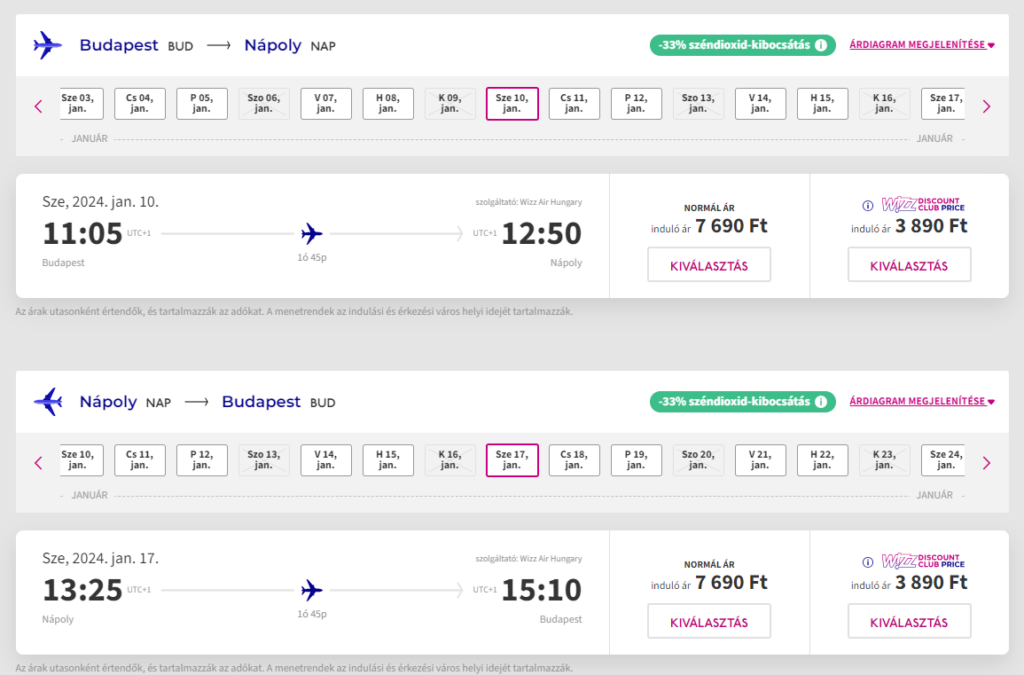Expand outbound Árdiagram megjelenítése
The width and height of the screenshot is (1024, 675).
(x=921, y=45)
